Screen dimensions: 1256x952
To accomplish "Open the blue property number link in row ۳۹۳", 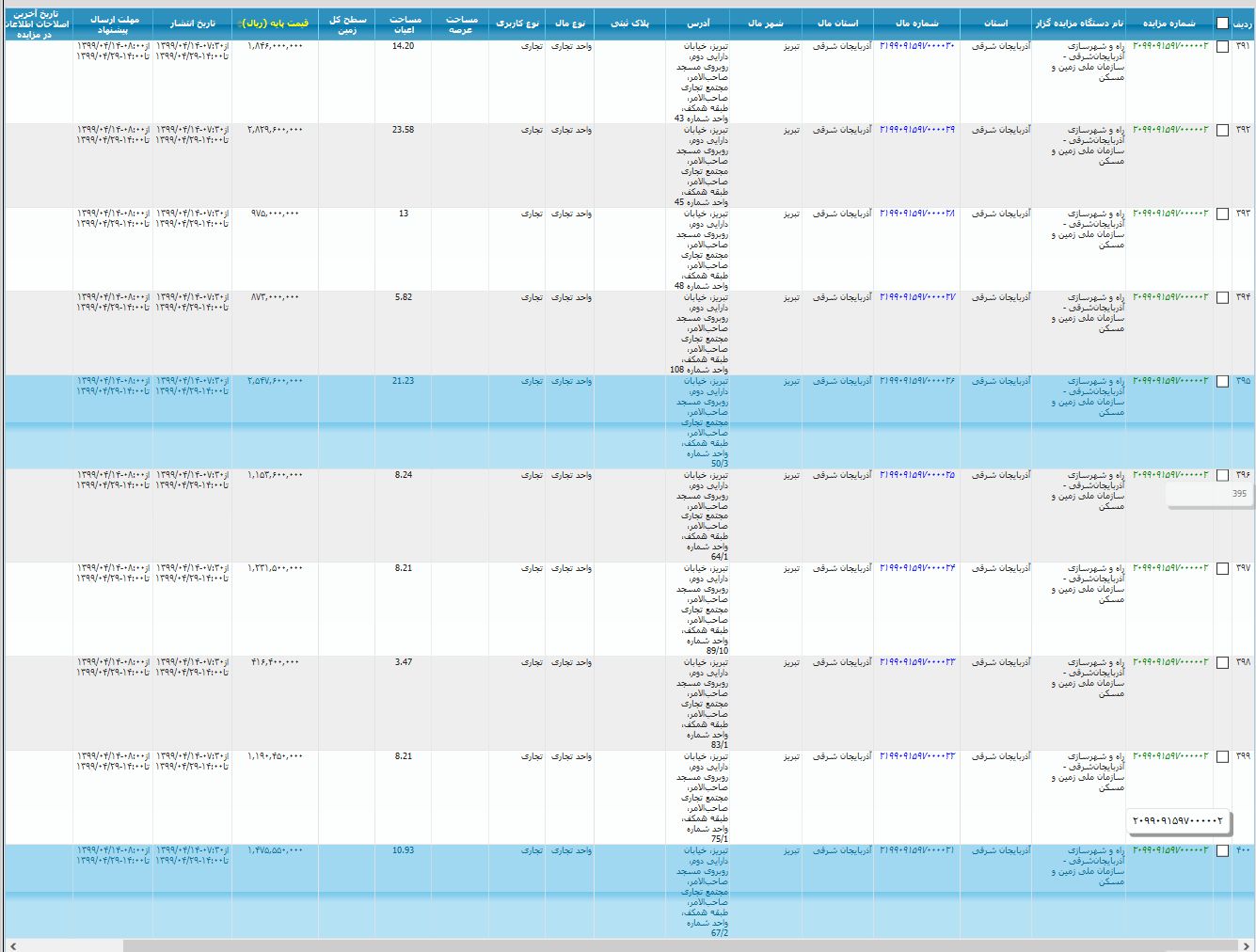I will coord(917,214).
